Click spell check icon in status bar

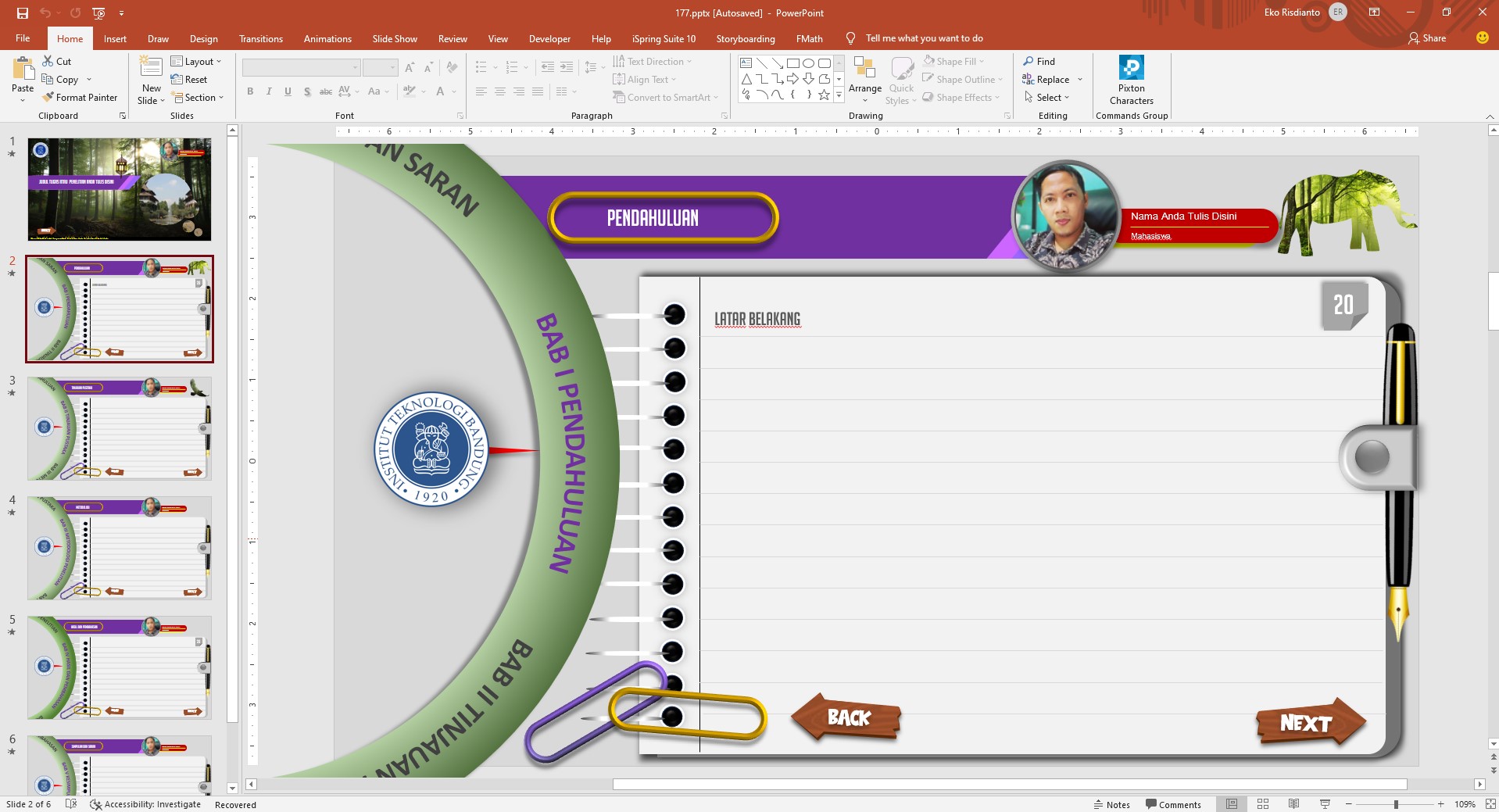pyautogui.click(x=71, y=804)
